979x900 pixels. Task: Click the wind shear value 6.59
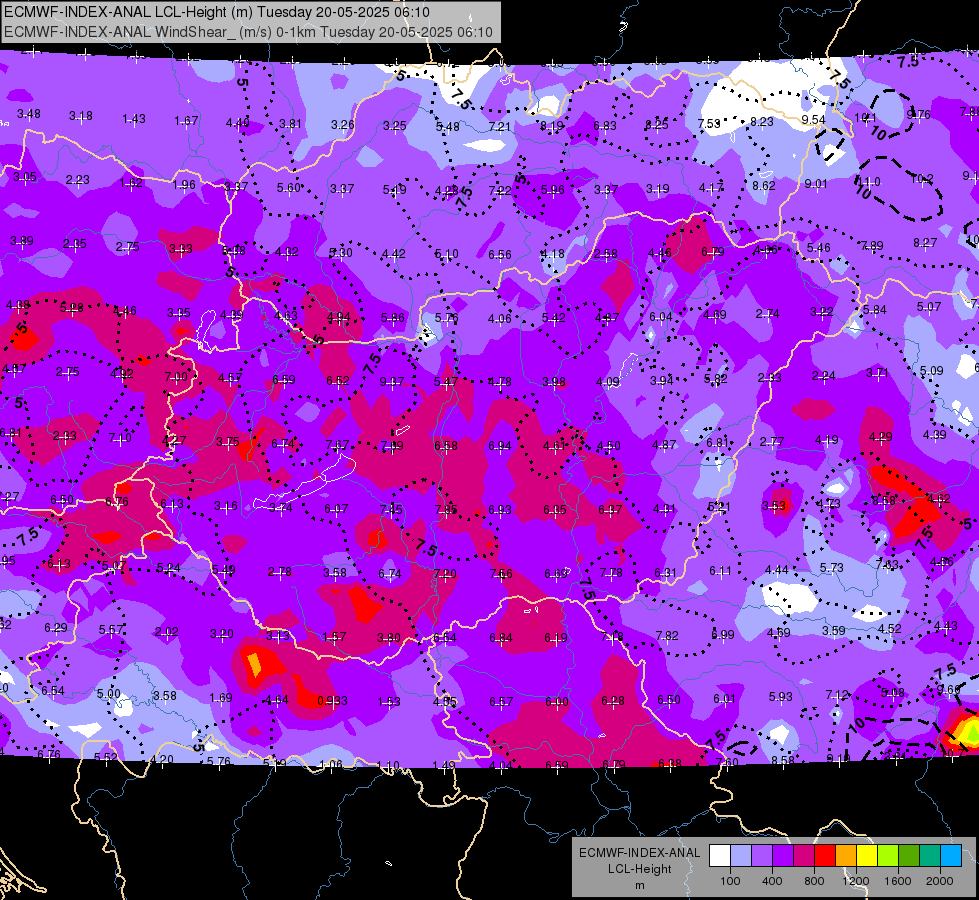click(284, 380)
